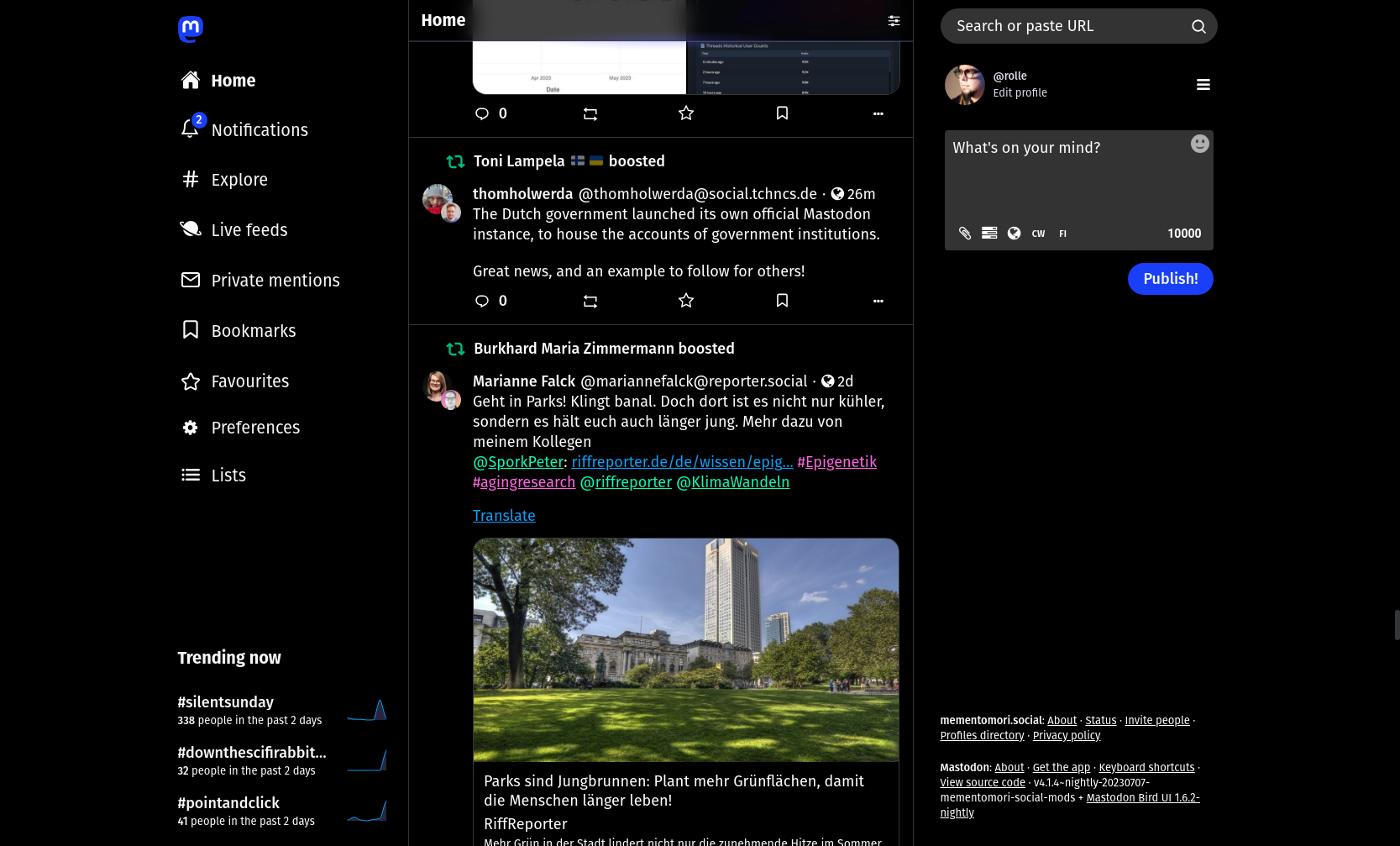Open Get the app link
Screen dimensions: 1400x846
pyautogui.click(x=1061, y=768)
